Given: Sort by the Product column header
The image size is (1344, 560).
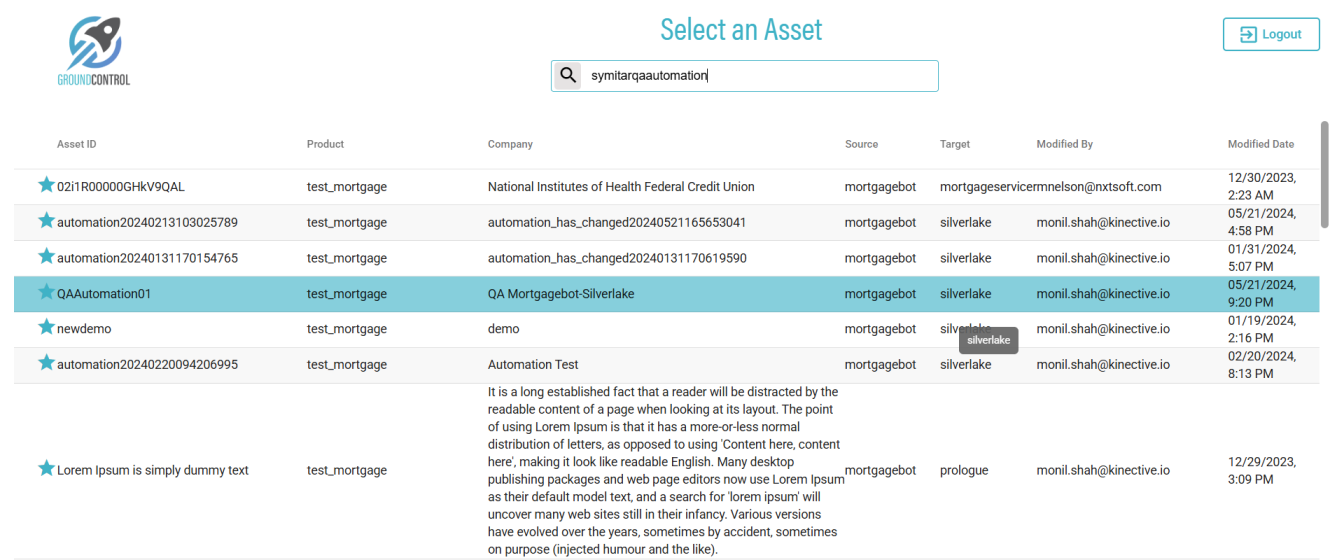Looking at the screenshot, I should 325,144.
